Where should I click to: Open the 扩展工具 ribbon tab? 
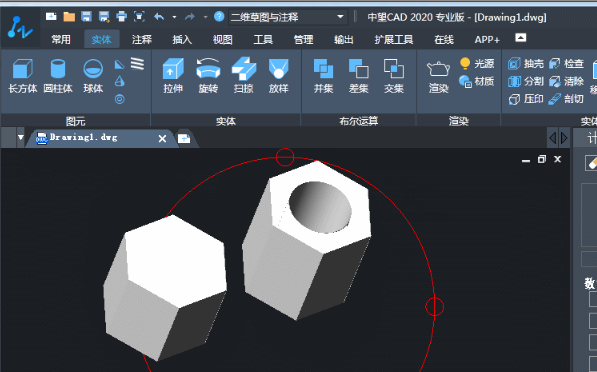click(x=394, y=39)
